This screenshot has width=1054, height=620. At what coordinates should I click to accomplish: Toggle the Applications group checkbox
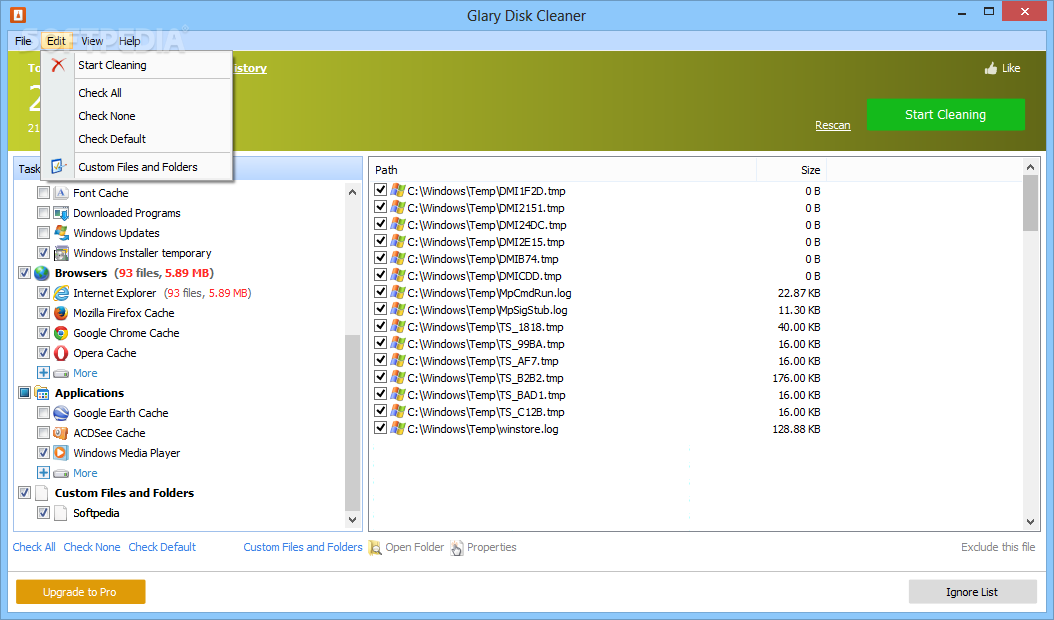(x=24, y=393)
